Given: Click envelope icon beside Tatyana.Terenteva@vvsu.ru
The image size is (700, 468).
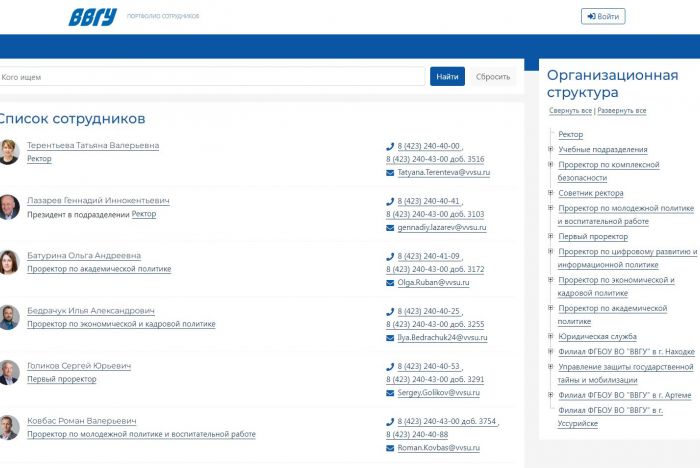Looking at the screenshot, I should tap(390, 172).
